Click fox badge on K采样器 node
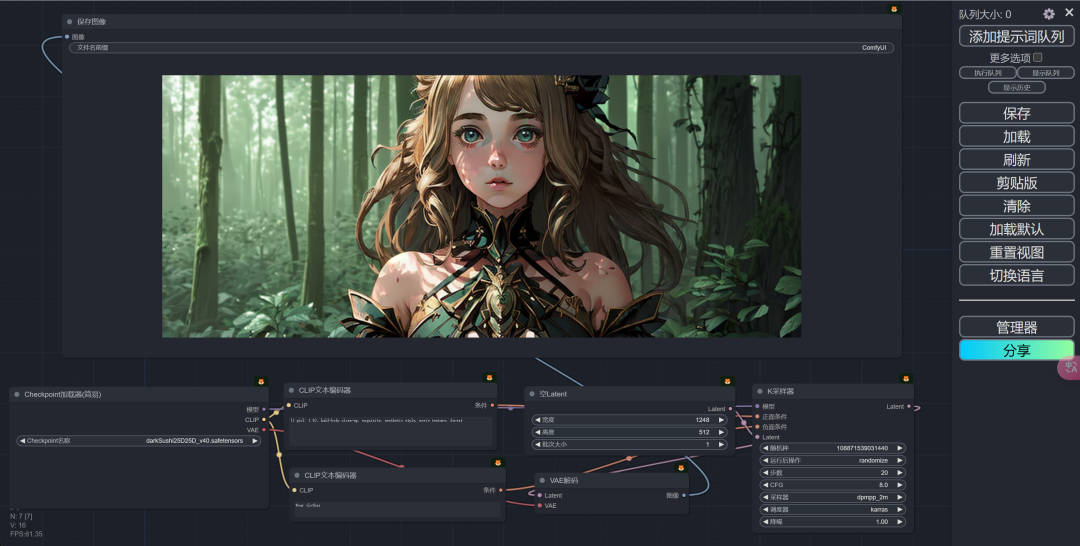The width and height of the screenshot is (1080, 546). tap(906, 378)
